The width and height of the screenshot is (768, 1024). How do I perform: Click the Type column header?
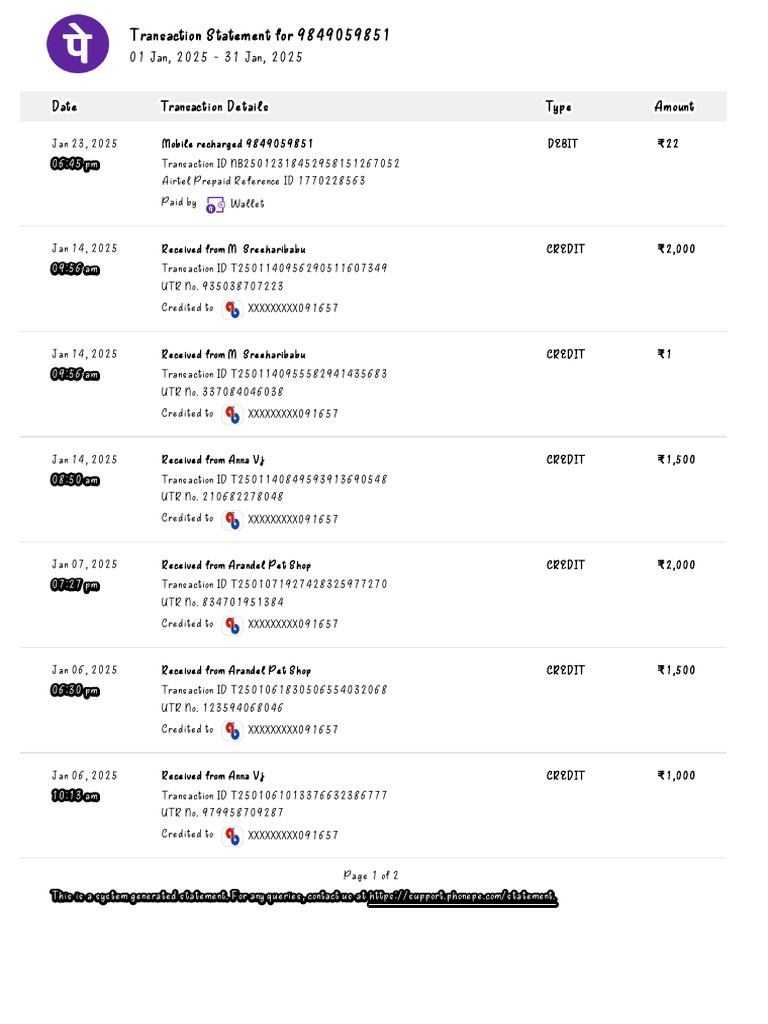558,106
